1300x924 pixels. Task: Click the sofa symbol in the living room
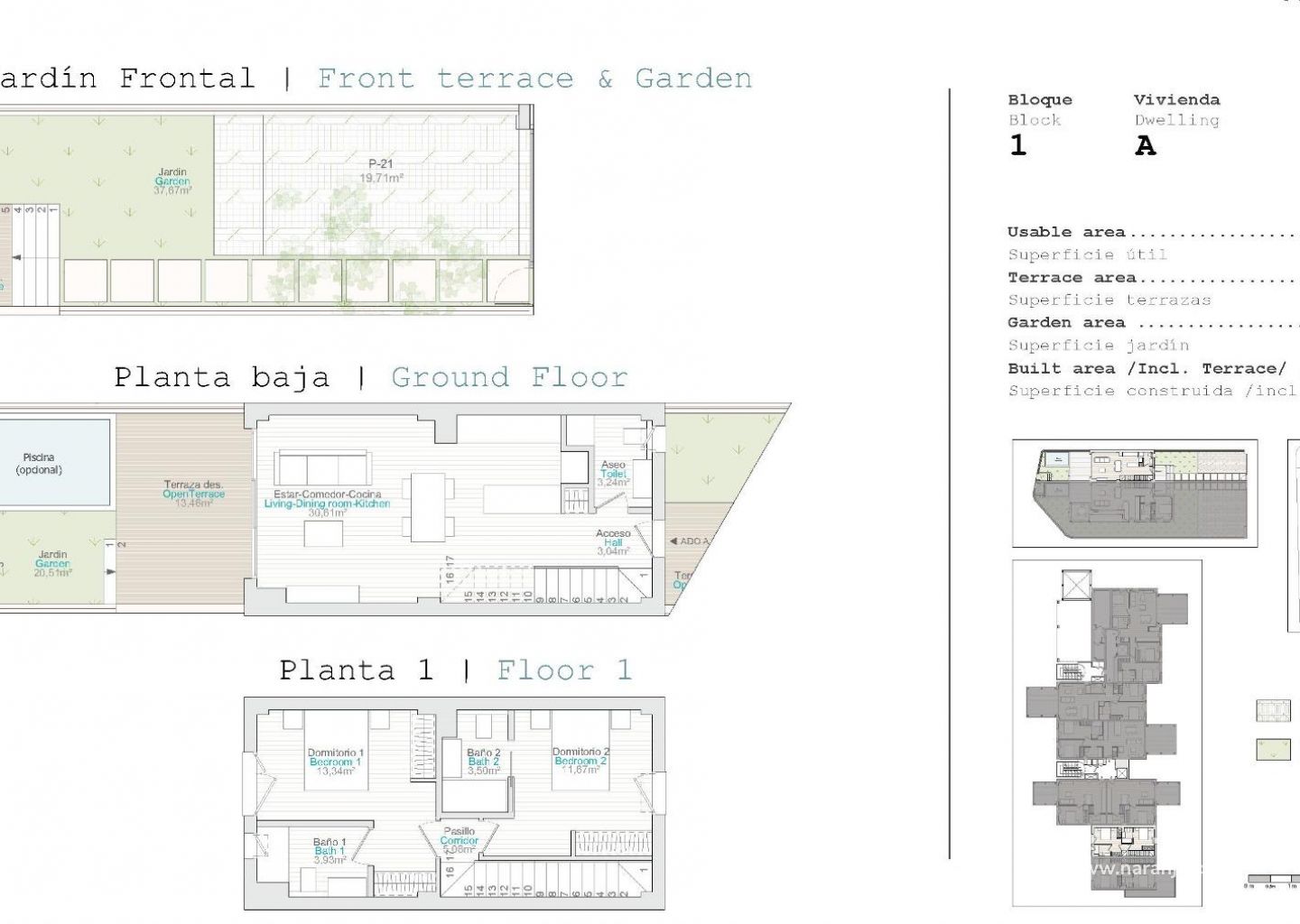coord(322,468)
